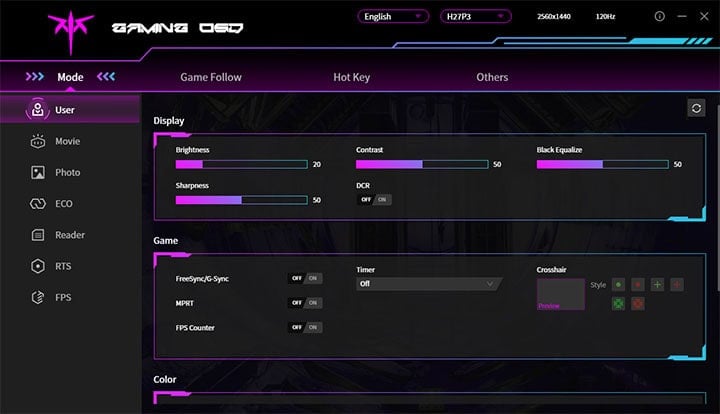Image resolution: width=720 pixels, height=414 pixels.
Task: Open the Hot Key tab
Action: [352, 77]
